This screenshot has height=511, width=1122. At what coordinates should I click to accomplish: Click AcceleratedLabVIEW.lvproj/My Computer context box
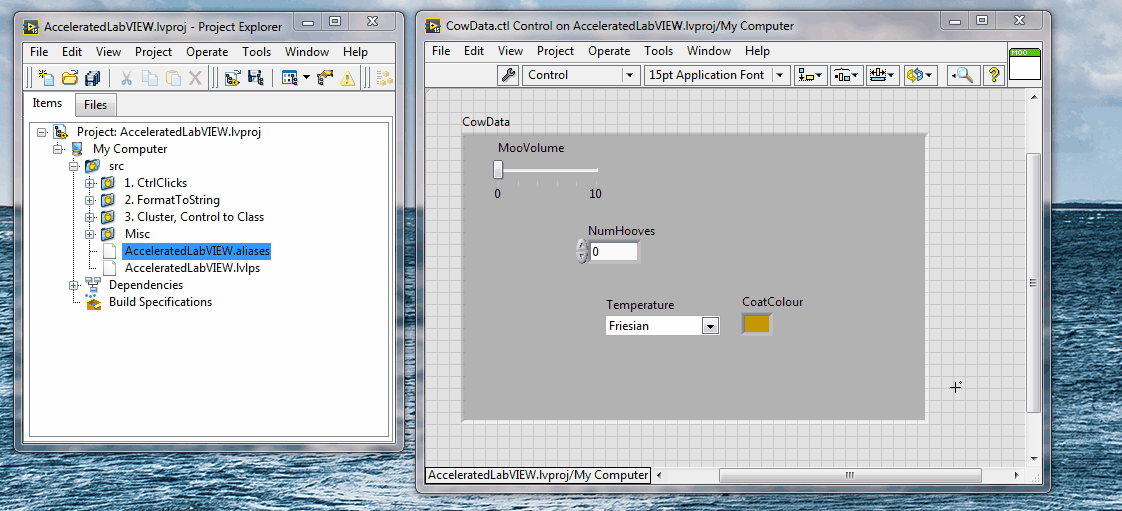coord(538,475)
